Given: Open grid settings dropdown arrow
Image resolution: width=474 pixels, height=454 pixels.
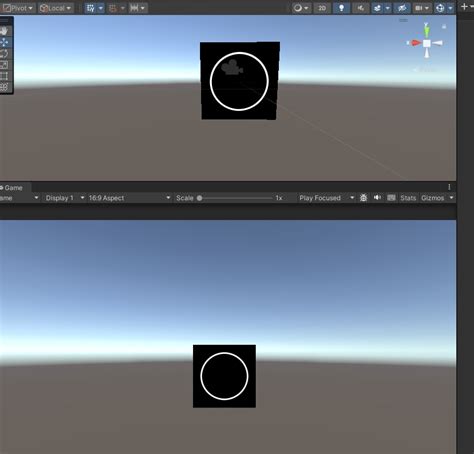Looking at the screenshot, I should (x=101, y=8).
